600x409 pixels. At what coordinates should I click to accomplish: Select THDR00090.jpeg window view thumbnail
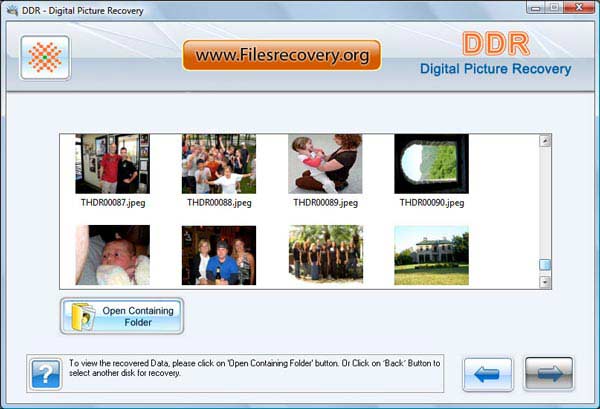coord(432,164)
